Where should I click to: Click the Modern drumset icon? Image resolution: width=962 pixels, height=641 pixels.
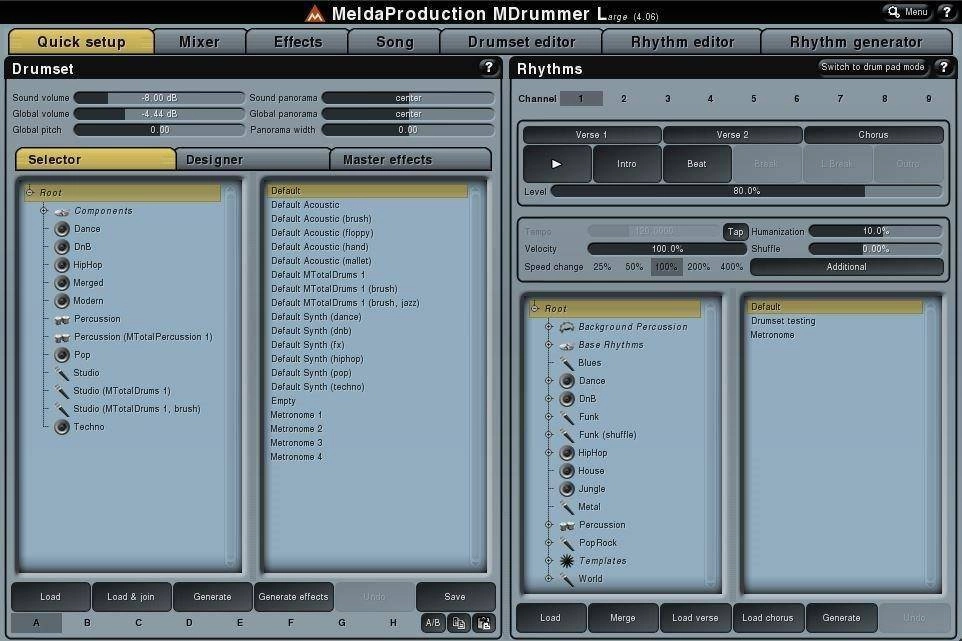[62, 301]
